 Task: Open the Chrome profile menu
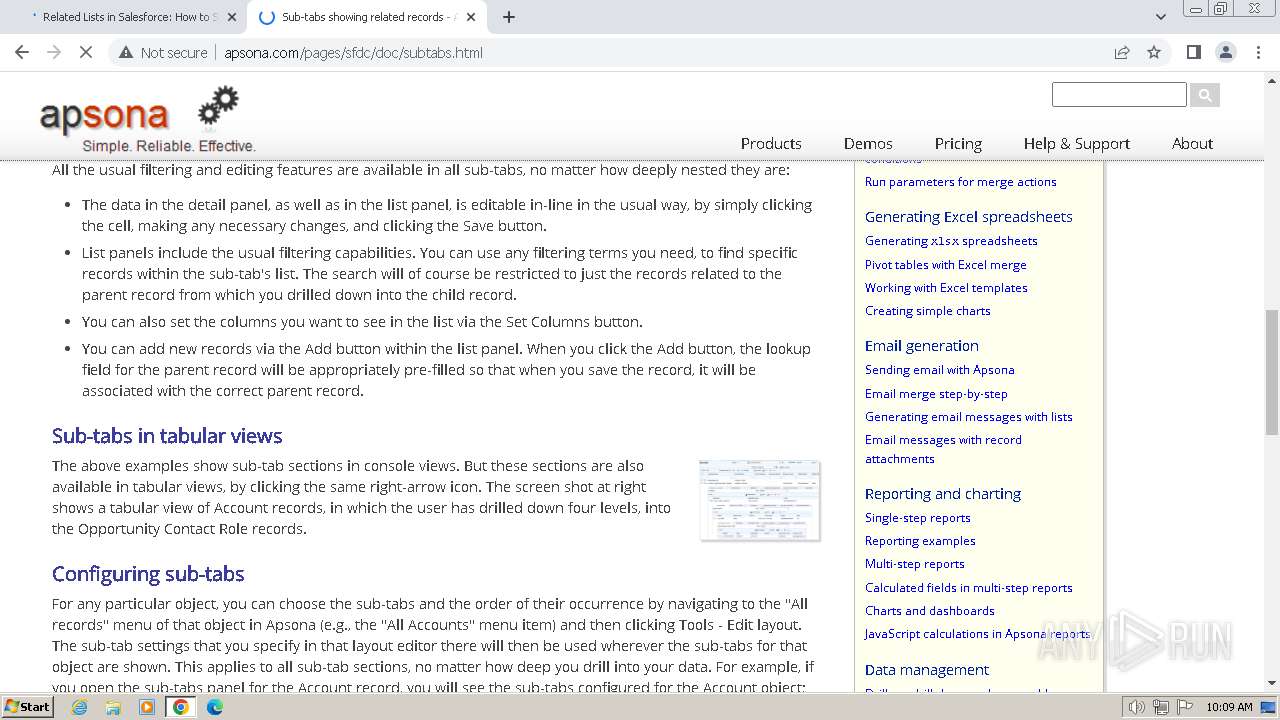tap(1225, 52)
